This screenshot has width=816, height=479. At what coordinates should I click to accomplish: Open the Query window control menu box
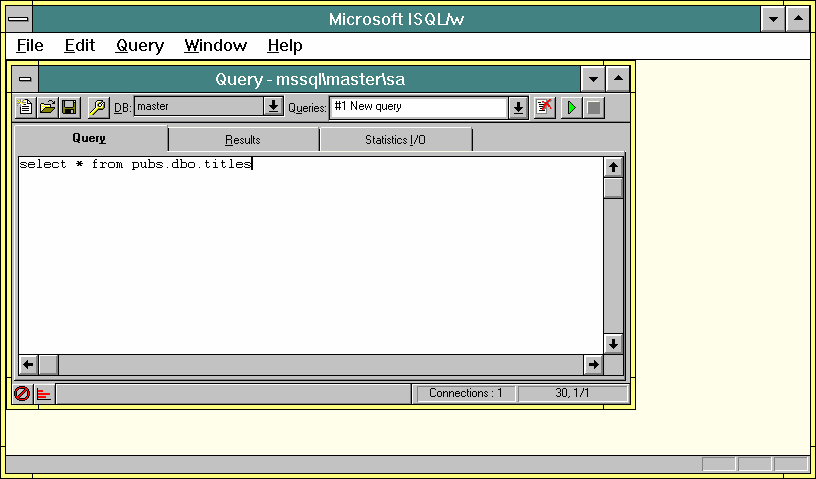25,79
